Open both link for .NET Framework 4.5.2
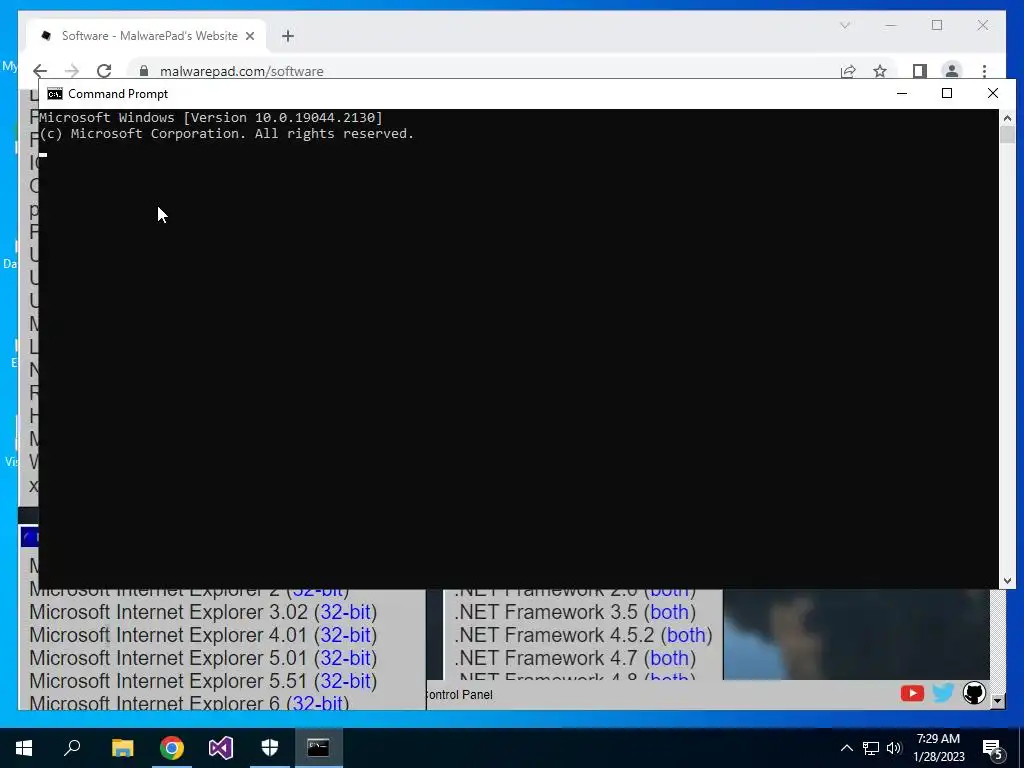The width and height of the screenshot is (1024, 768). pyautogui.click(x=686, y=635)
